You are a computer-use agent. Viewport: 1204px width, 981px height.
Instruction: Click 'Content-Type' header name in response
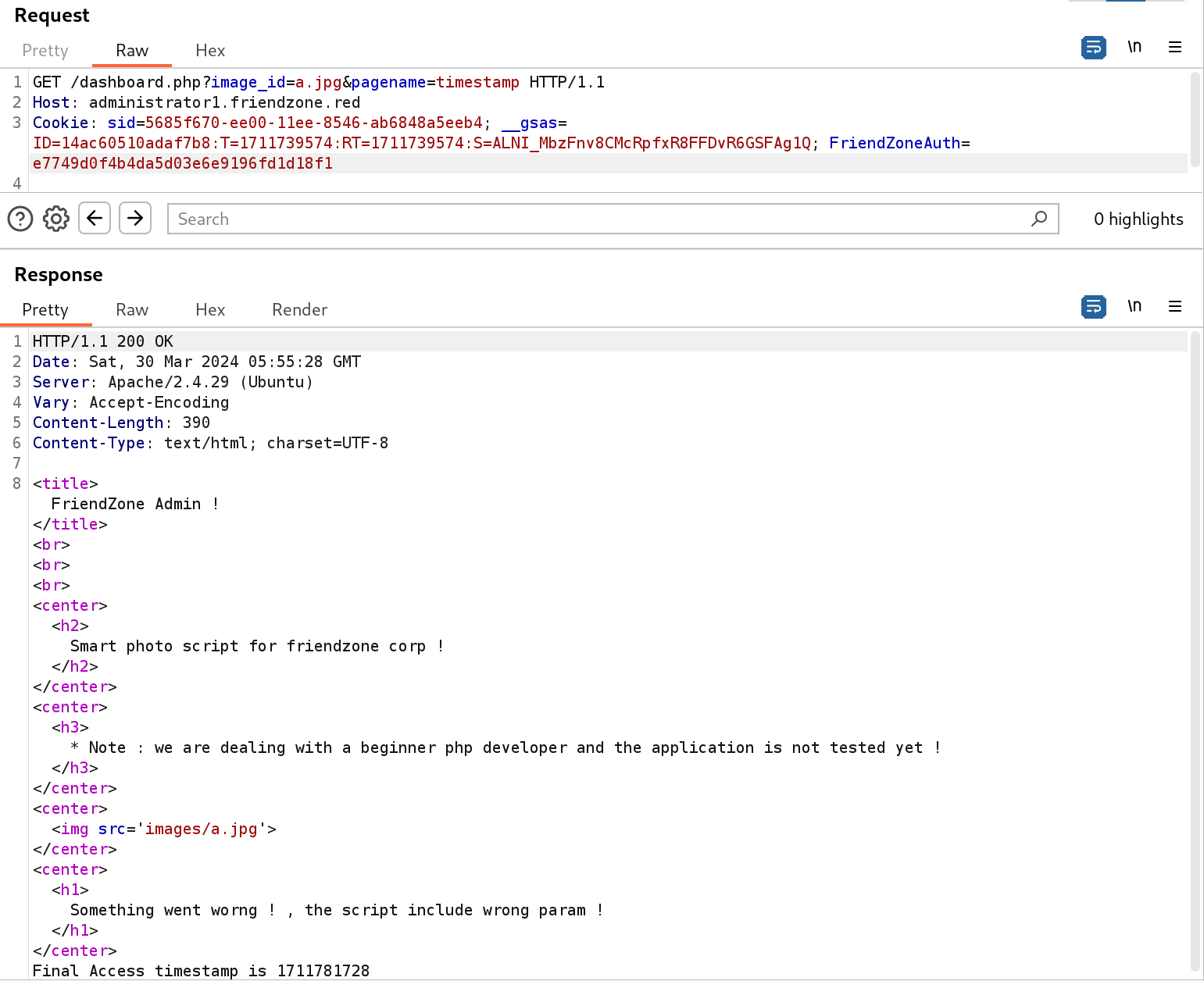[89, 443]
